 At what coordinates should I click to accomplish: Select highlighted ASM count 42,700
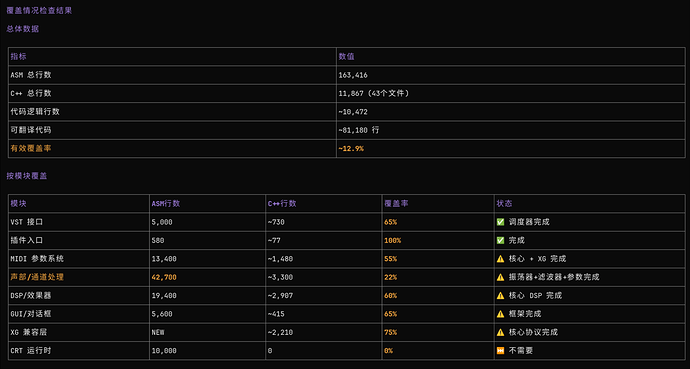click(164, 278)
